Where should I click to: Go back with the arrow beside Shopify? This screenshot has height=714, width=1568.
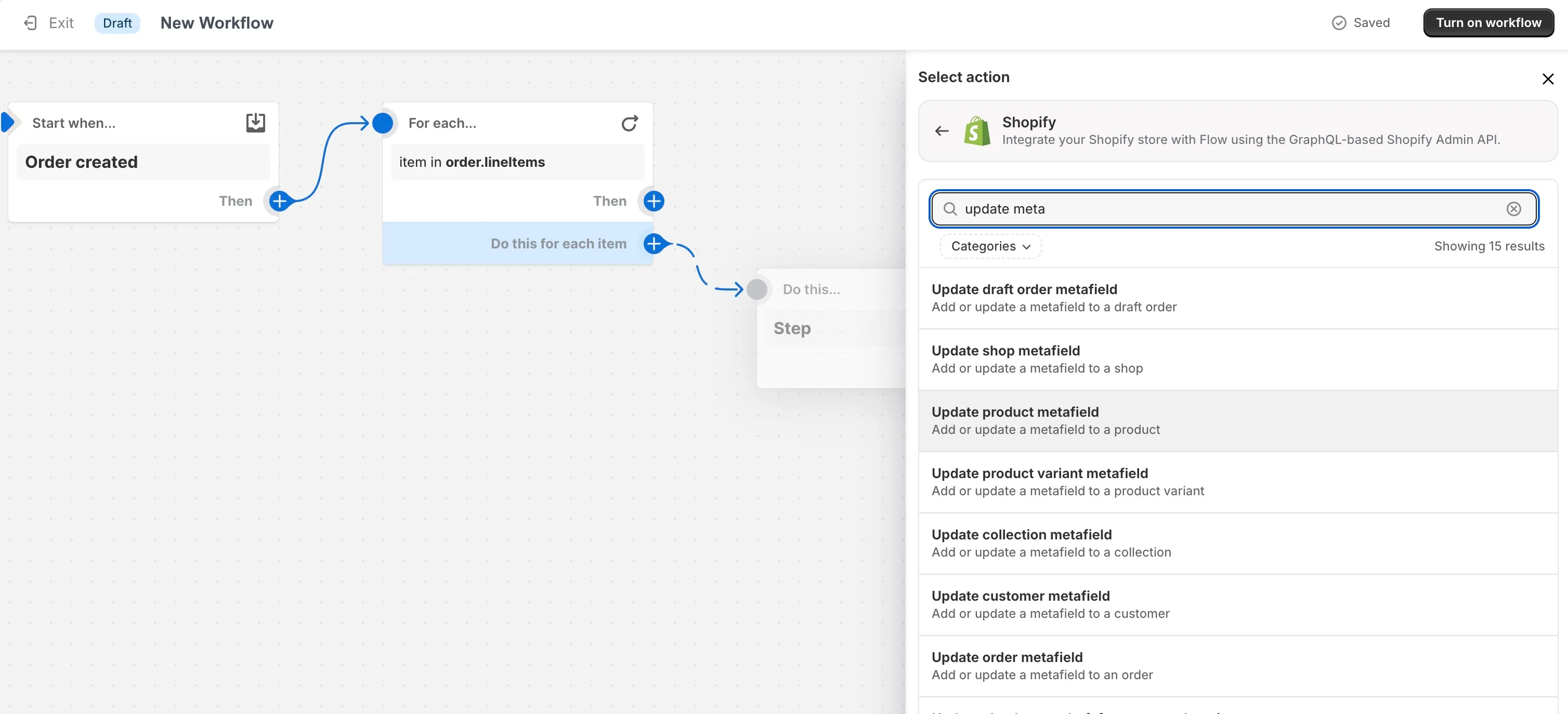click(942, 131)
